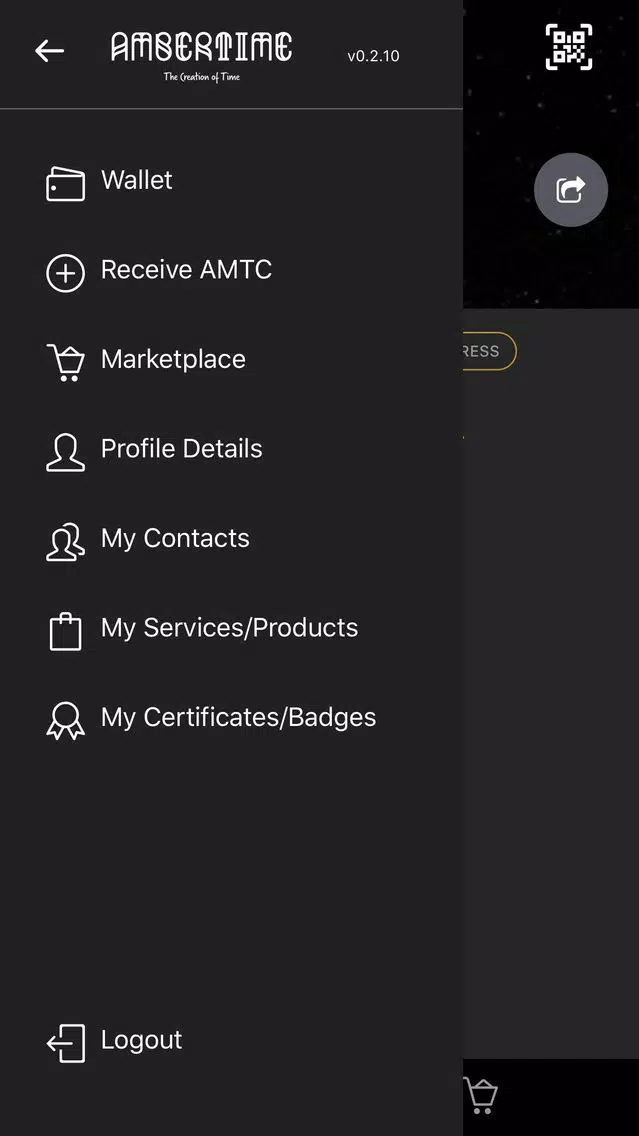Click the shopping bag Services icon

(x=65, y=632)
